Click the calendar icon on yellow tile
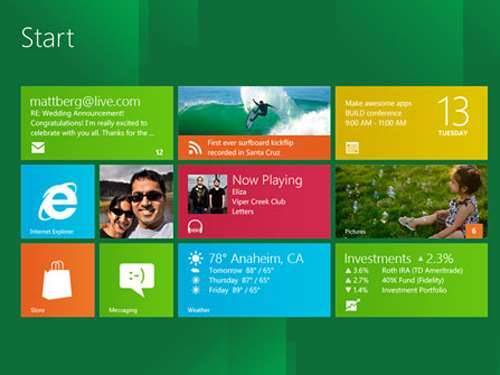This screenshot has height=375, width=500. pos(352,148)
